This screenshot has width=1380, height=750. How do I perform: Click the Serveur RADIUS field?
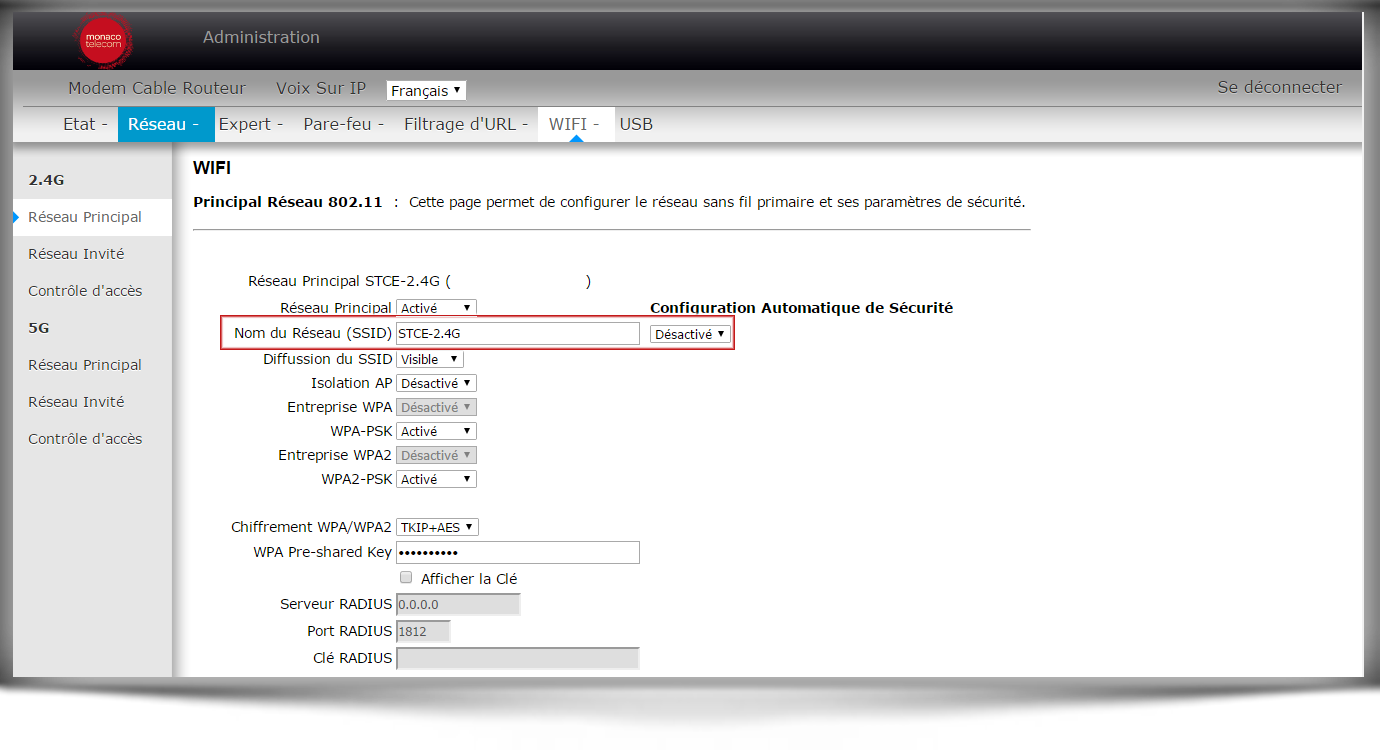[459, 604]
